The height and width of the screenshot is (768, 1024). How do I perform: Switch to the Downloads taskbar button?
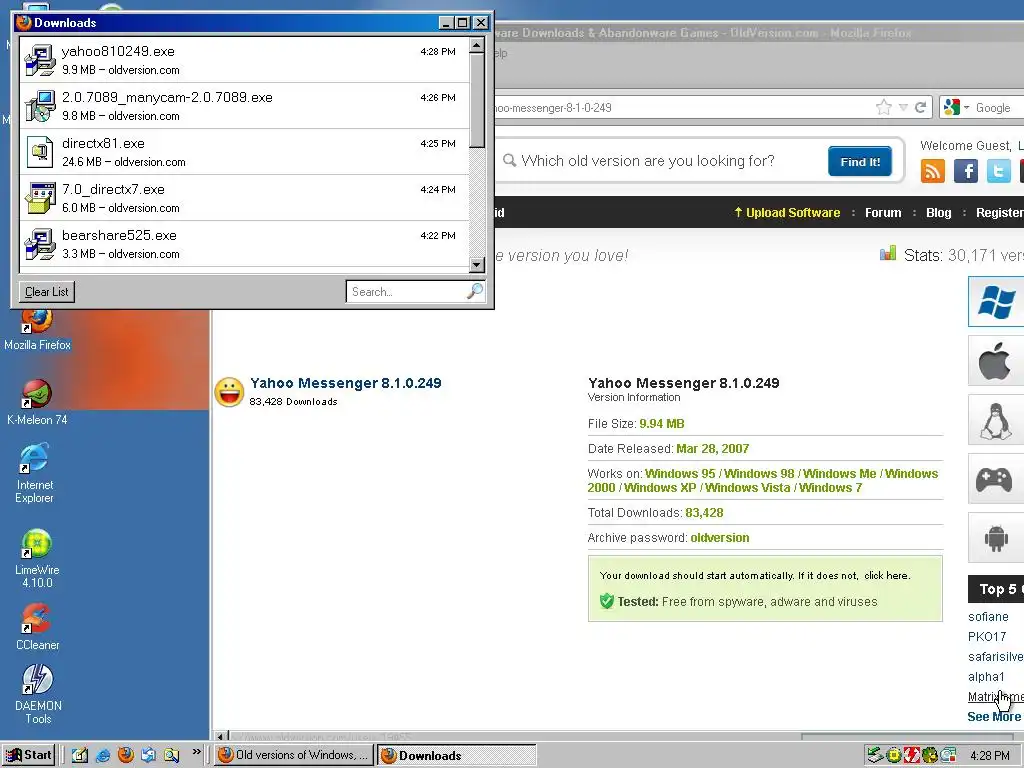coord(456,755)
